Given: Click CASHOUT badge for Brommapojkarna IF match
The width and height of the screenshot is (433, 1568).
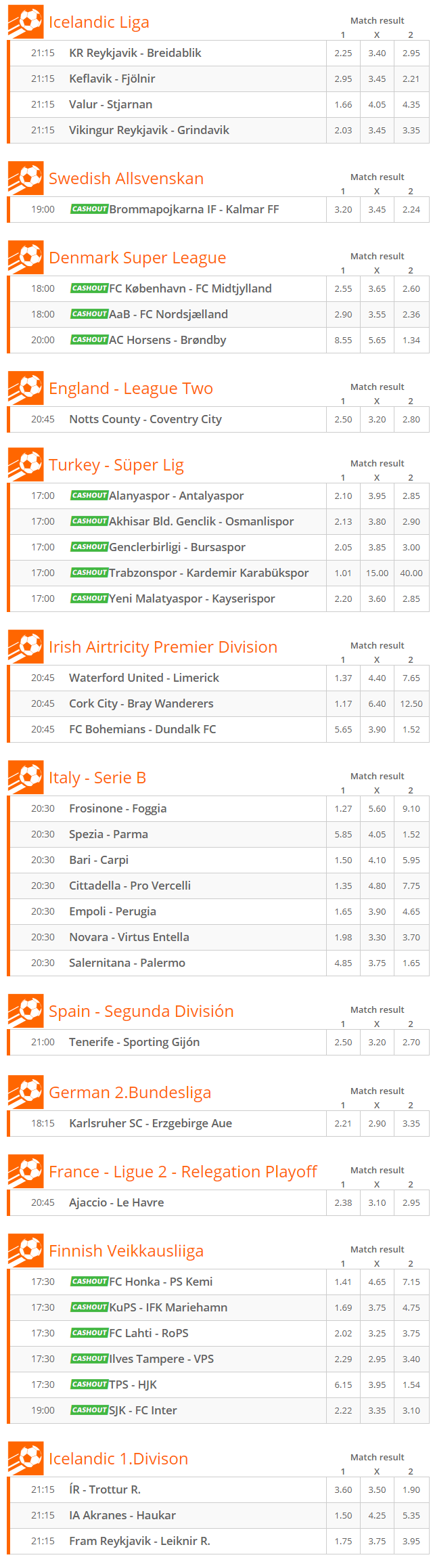Looking at the screenshot, I should point(89,209).
